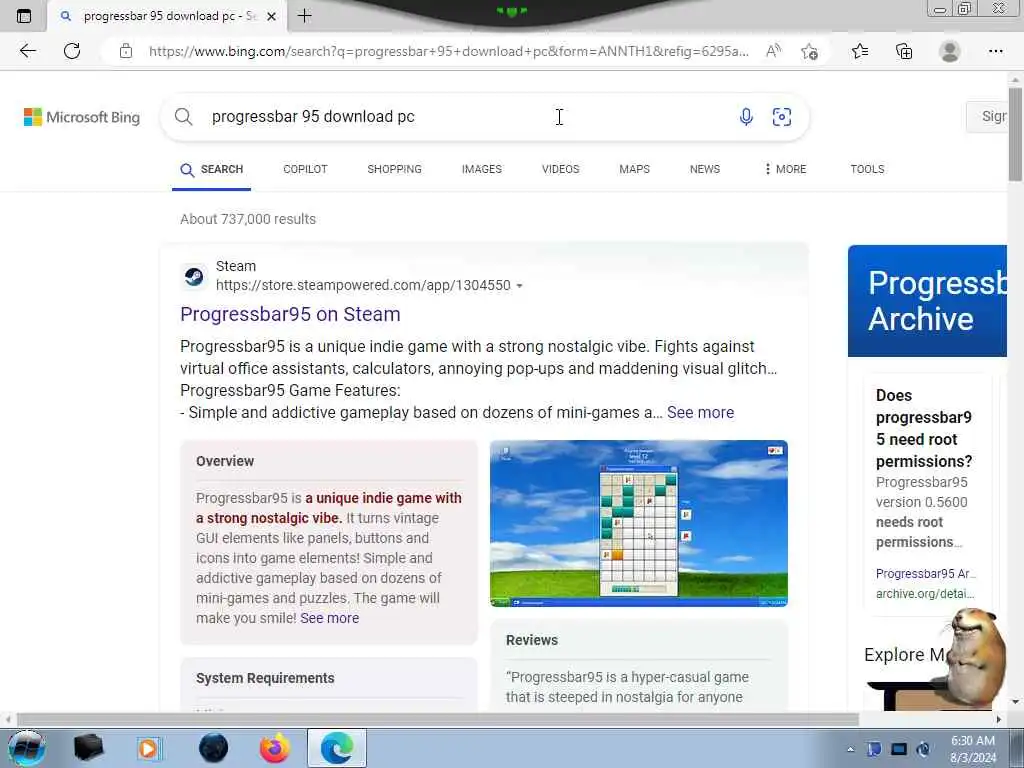The height and width of the screenshot is (768, 1024).
Task: Click the taskbar clock 6:30 AM
Action: 973,749
